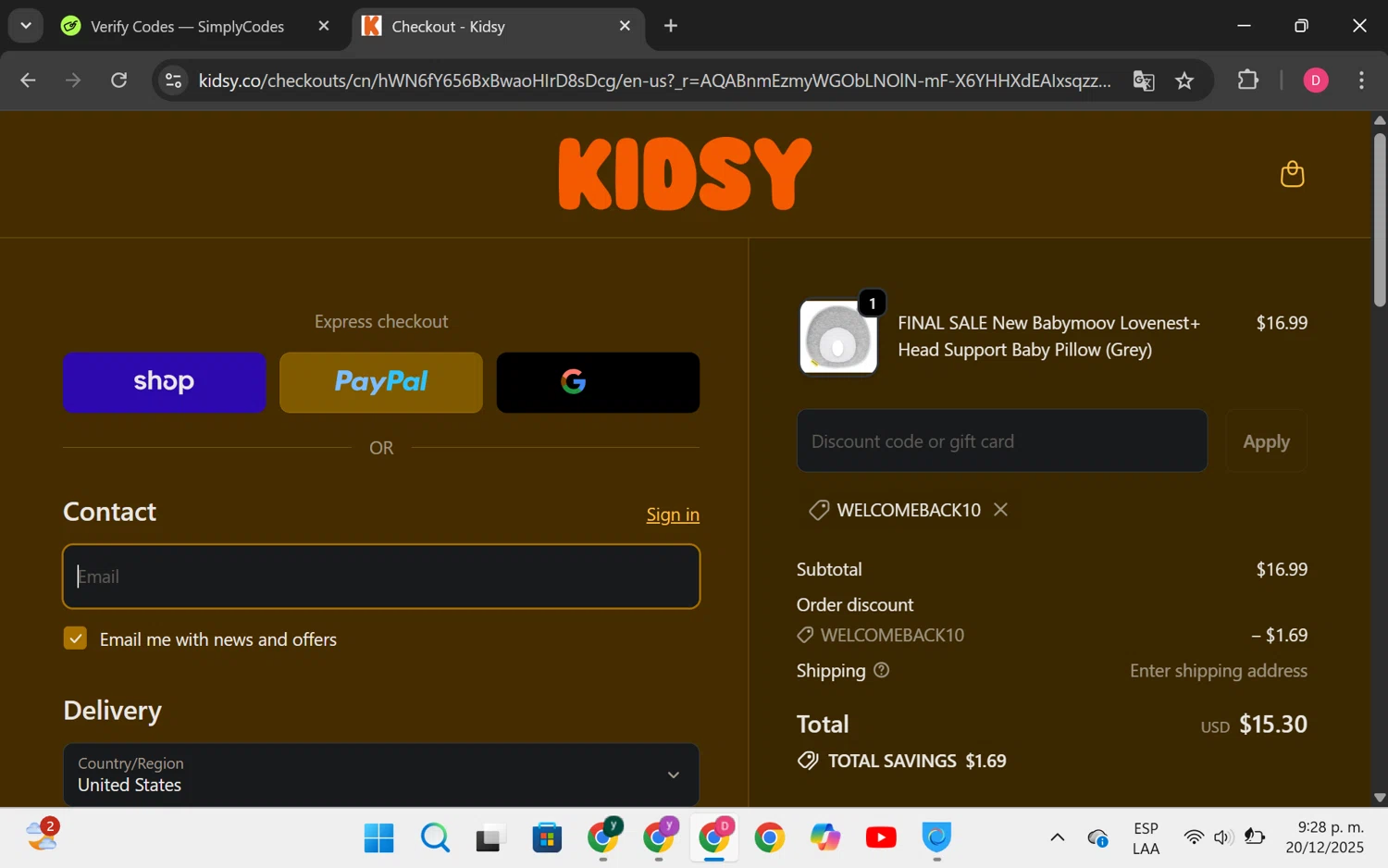Remove the WELCOMEBACK10 discount code
Screen dimensions: 1388x868
point(1000,510)
